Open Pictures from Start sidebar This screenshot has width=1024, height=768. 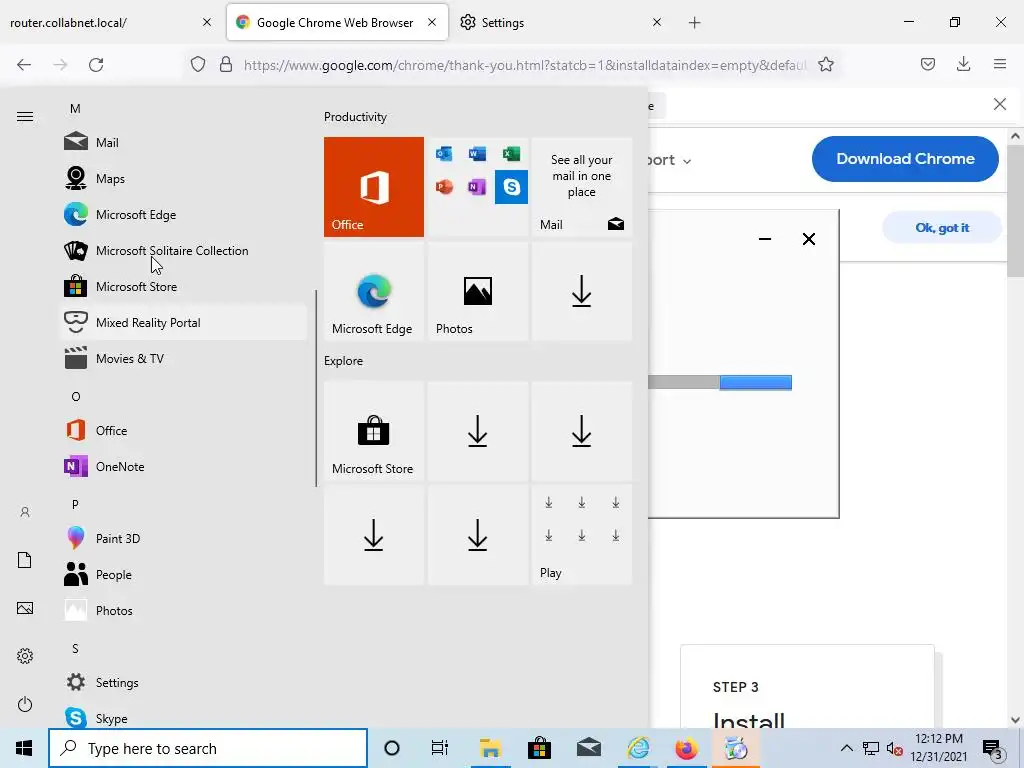click(x=25, y=608)
